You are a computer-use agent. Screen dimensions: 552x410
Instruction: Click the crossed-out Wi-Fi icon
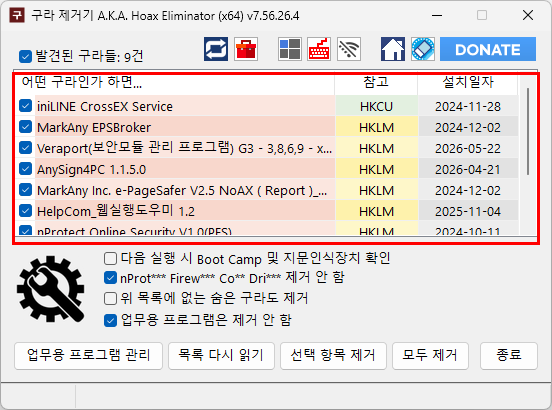click(x=349, y=49)
